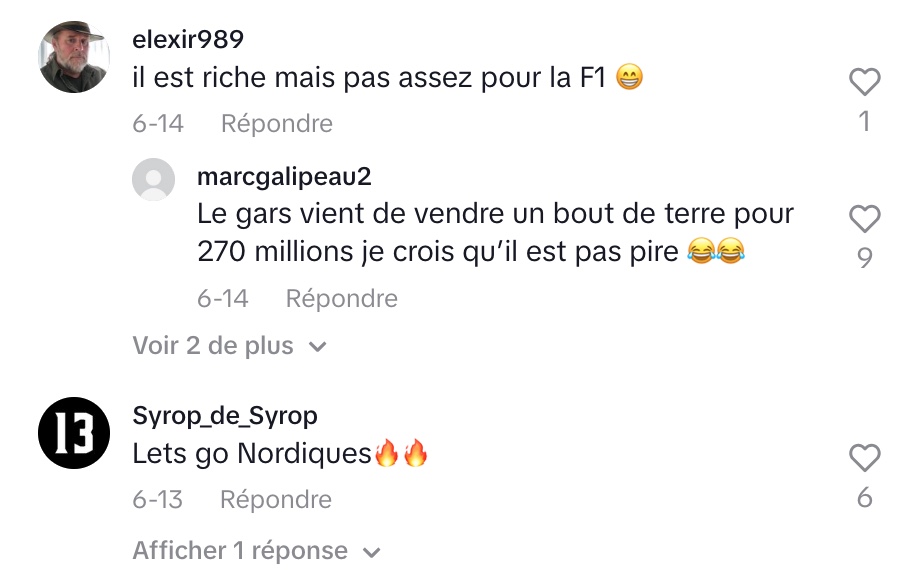The image size is (912, 580).
Task: Select Répondre under marcgalipeau2's reply
Action: tap(341, 298)
